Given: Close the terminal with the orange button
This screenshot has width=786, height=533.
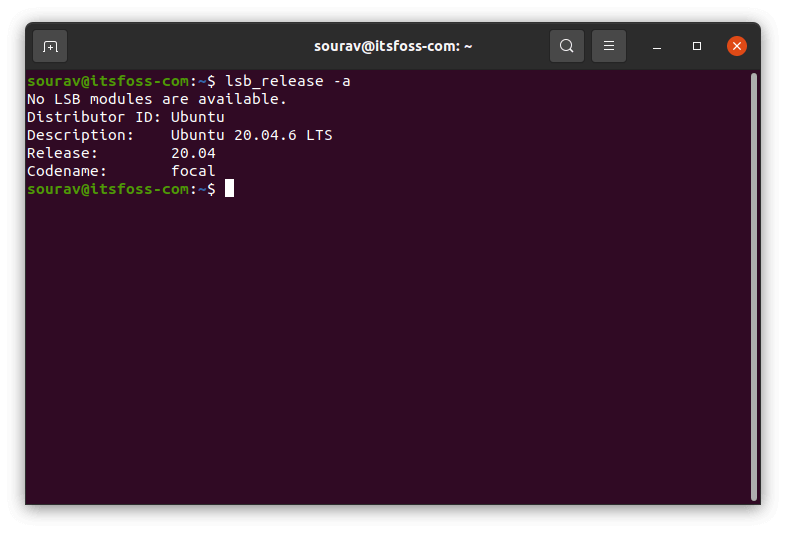Looking at the screenshot, I should coord(737,46).
